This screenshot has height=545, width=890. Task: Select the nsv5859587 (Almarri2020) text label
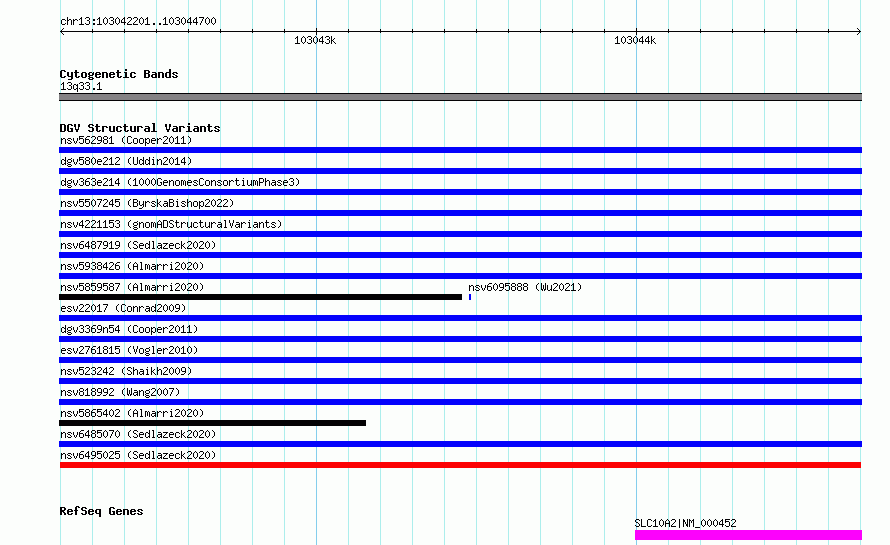click(x=132, y=287)
